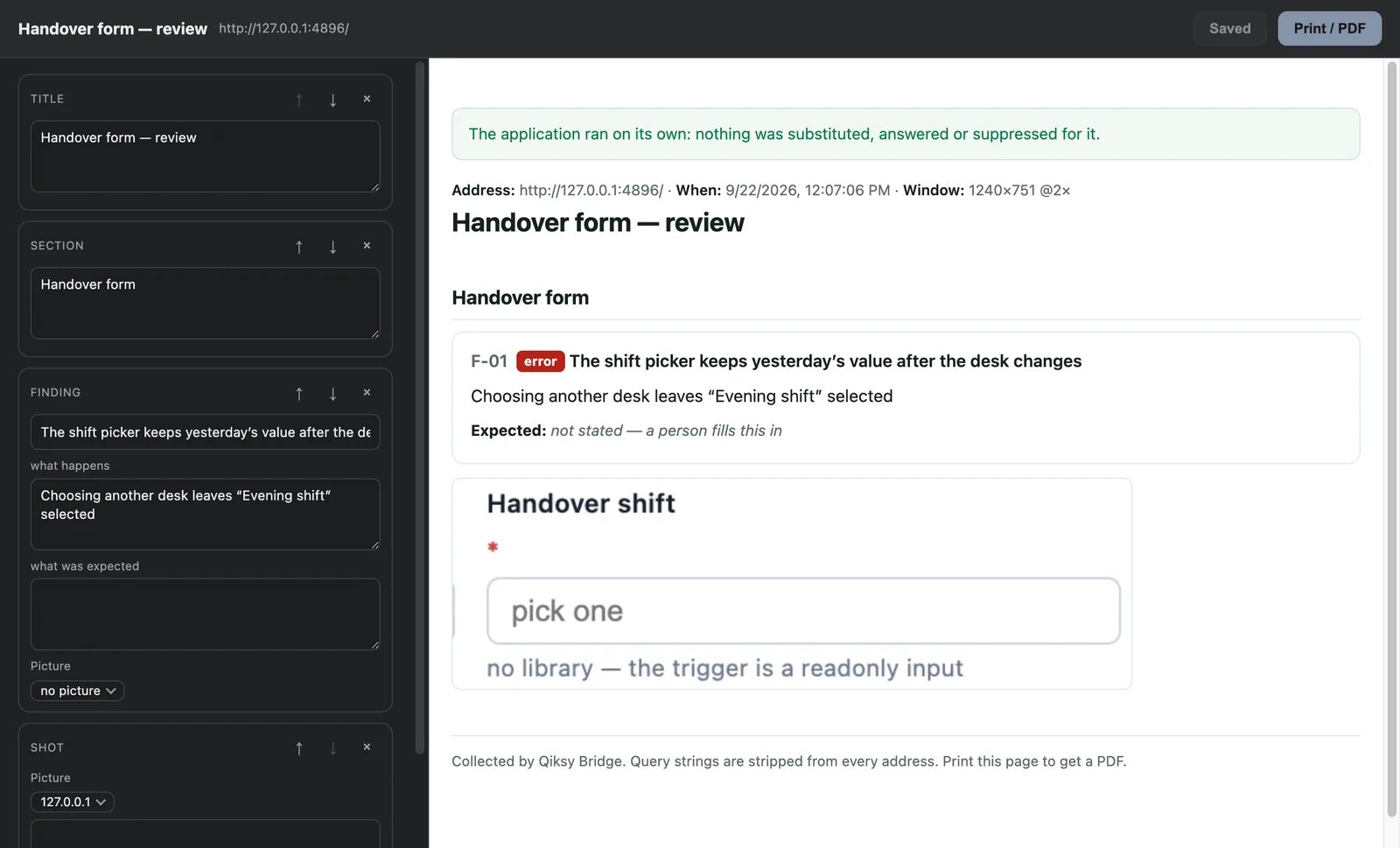Click the finding title input field

pos(206,432)
